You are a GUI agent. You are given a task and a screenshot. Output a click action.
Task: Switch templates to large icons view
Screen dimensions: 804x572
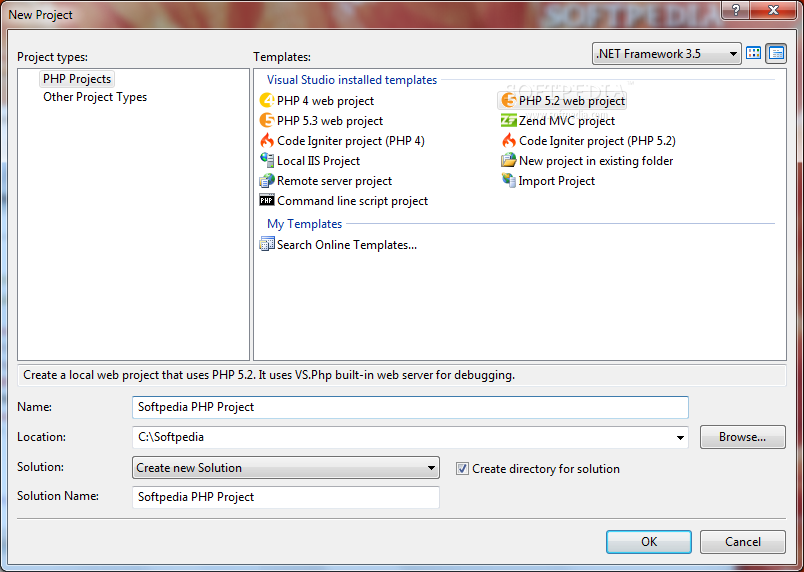[x=754, y=53]
